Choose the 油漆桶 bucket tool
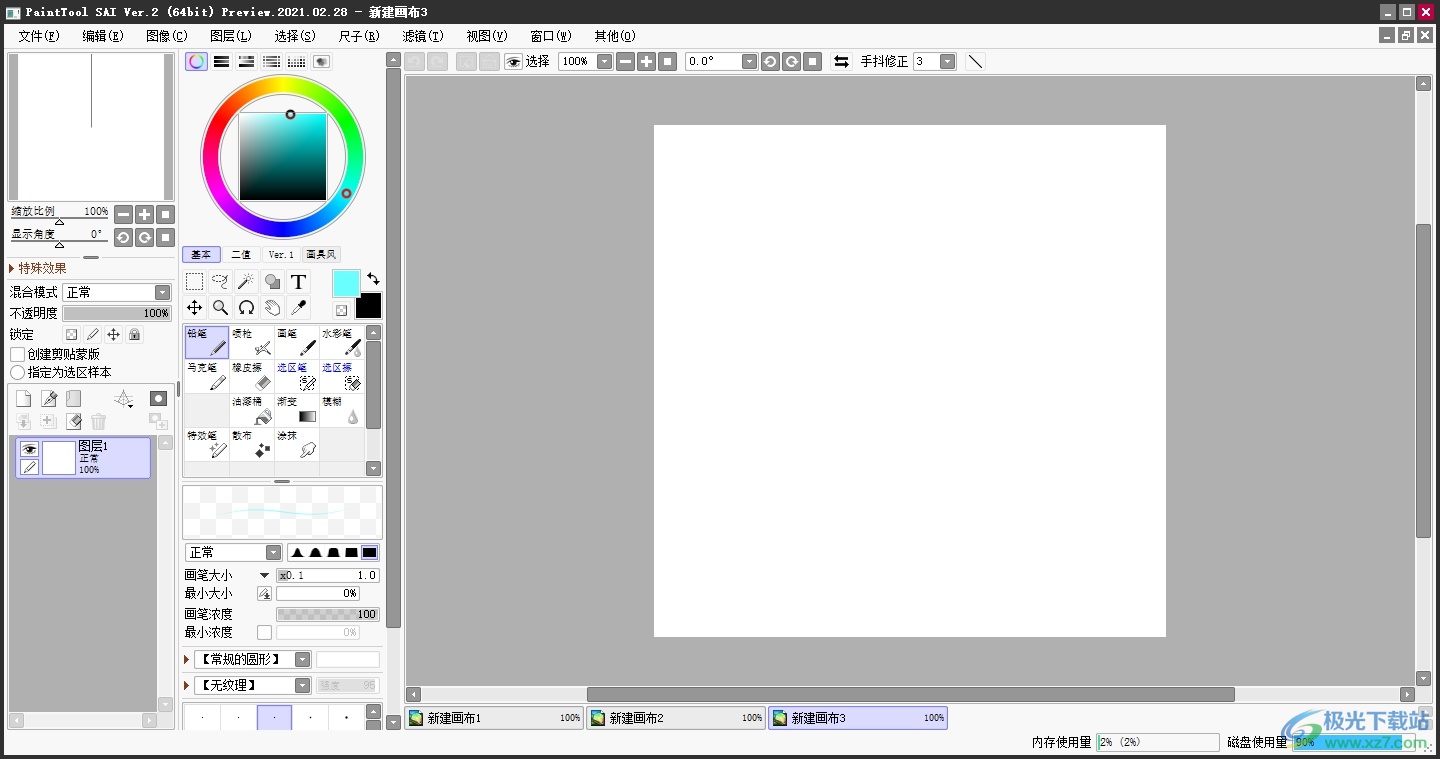Image resolution: width=1440 pixels, height=759 pixels. [x=252, y=410]
